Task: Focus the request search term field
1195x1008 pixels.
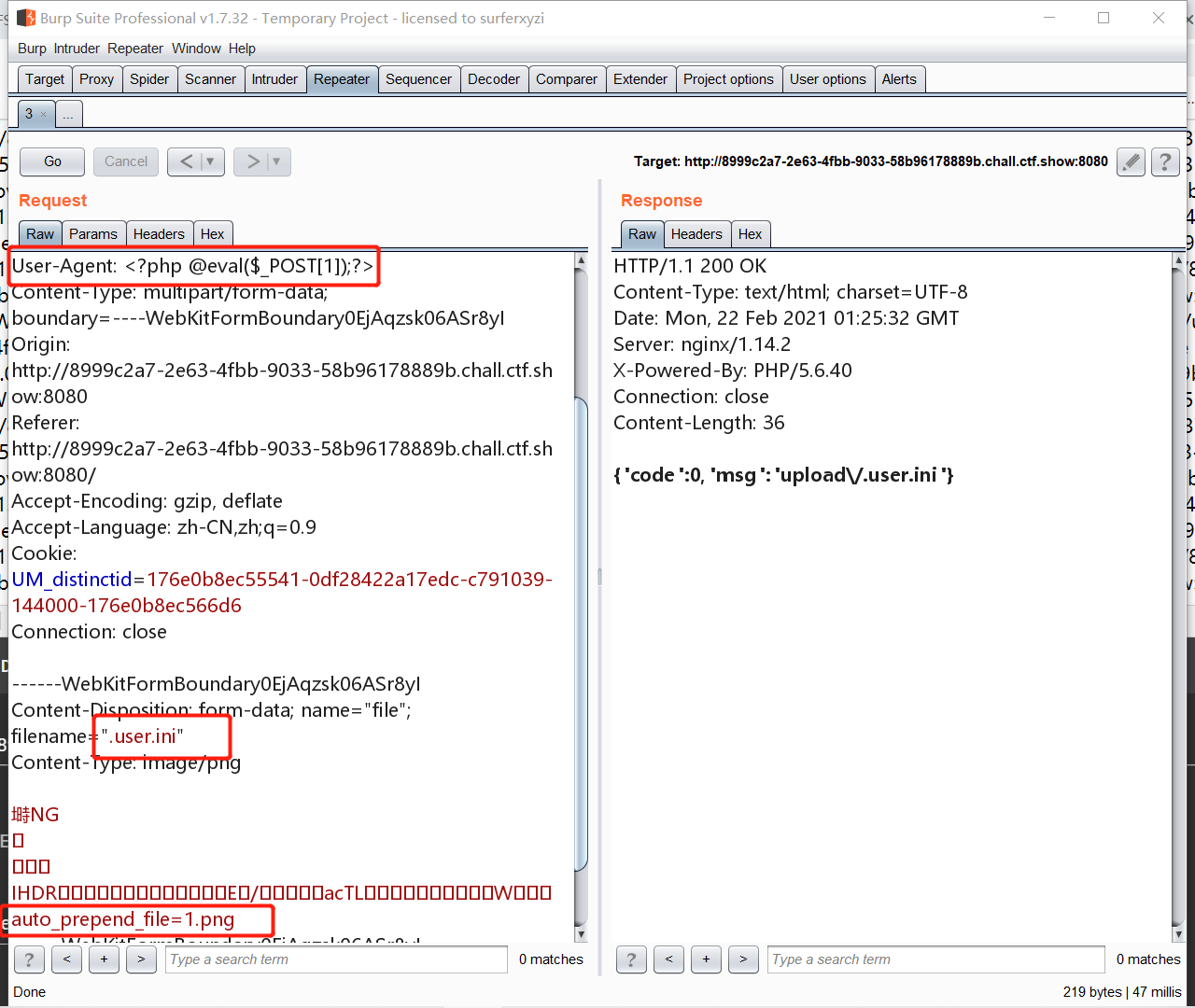Action: coord(336,959)
